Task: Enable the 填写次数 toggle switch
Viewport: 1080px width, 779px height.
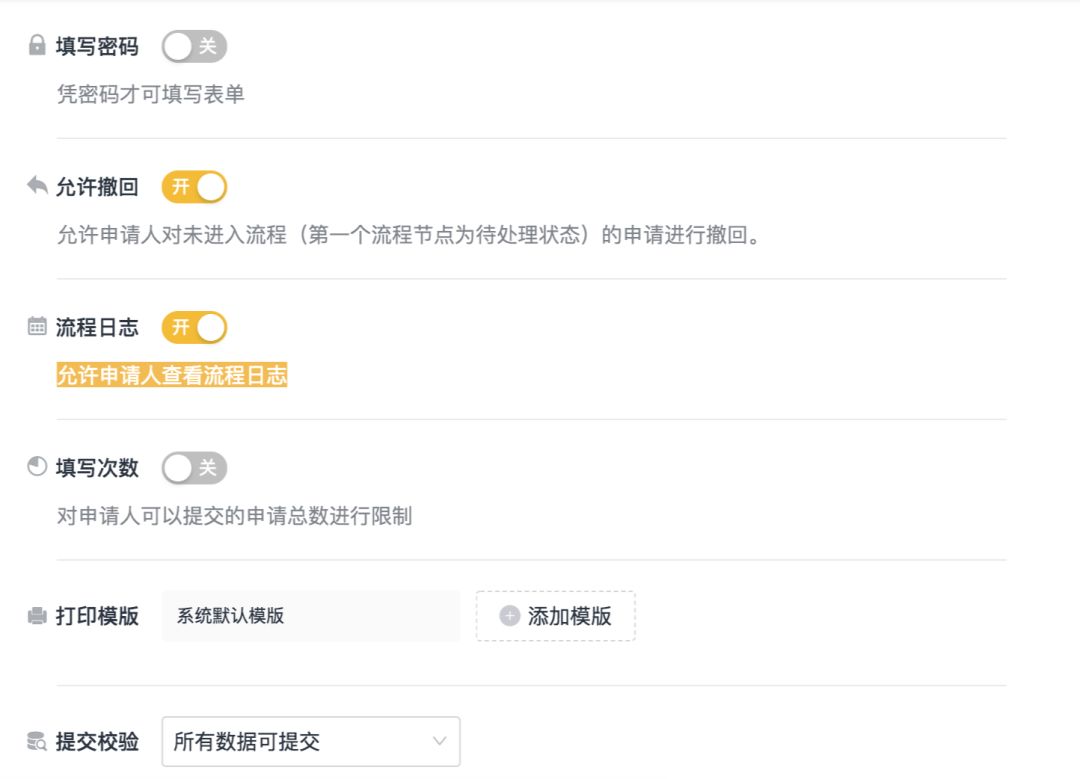Action: [x=194, y=467]
